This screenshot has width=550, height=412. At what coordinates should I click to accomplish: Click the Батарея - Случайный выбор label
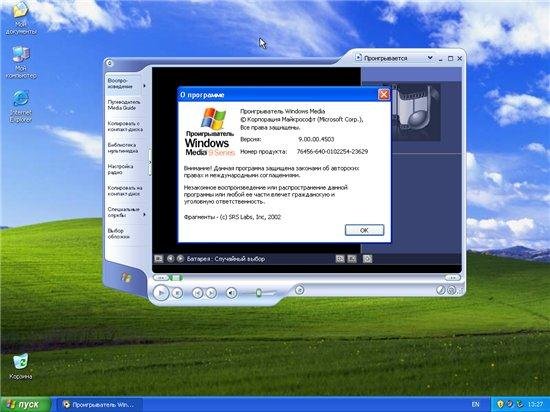[x=226, y=259]
